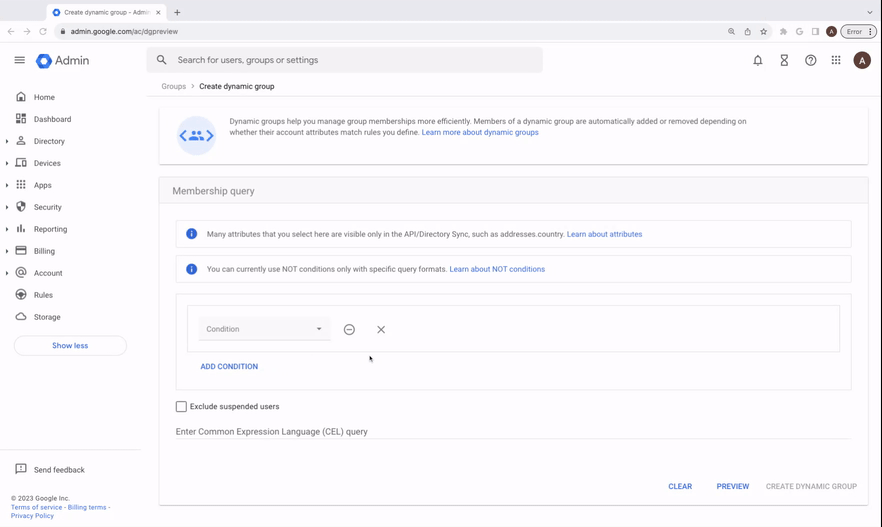The height and width of the screenshot is (527, 882).
Task: Expand the Reporting section
Action: [7, 229]
